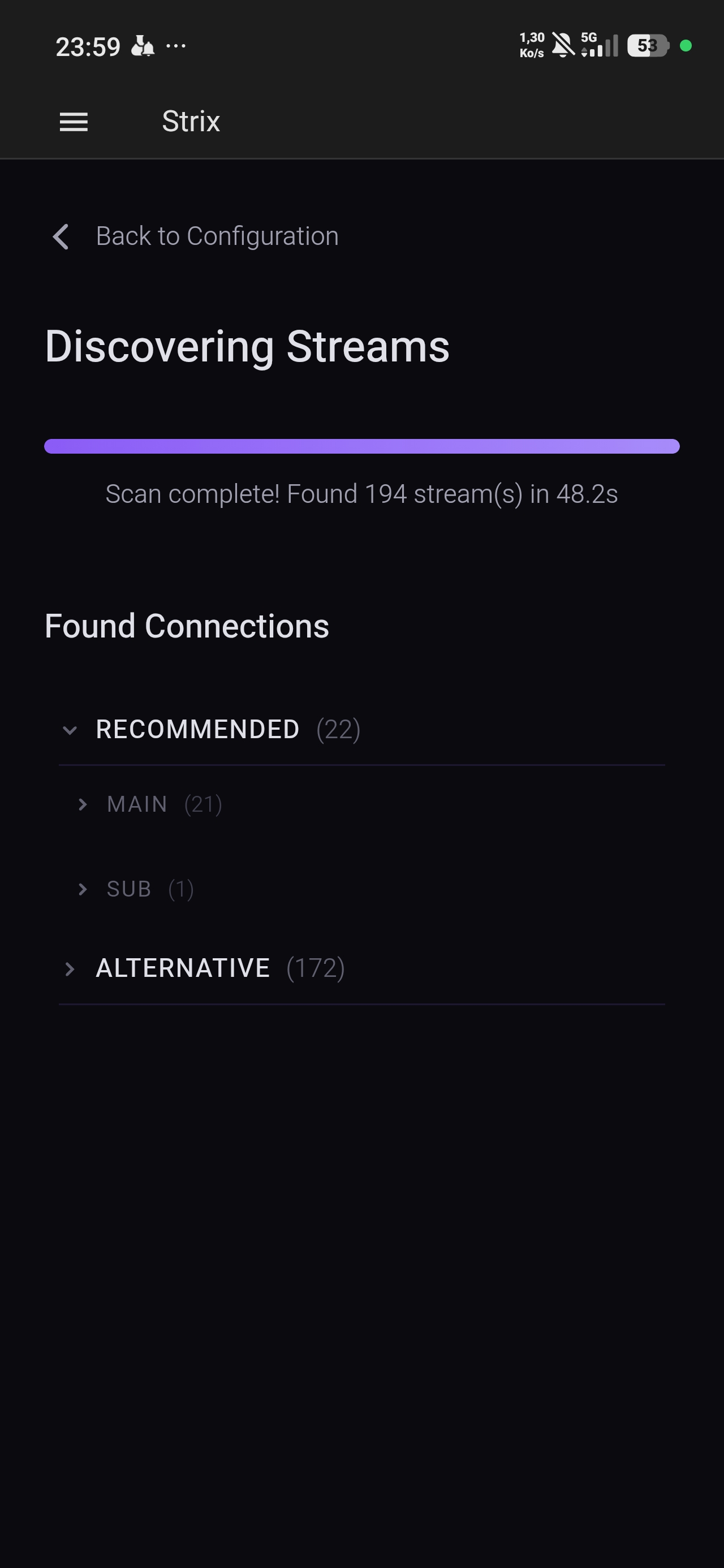Tap the notification icon beside the clock

point(143,46)
